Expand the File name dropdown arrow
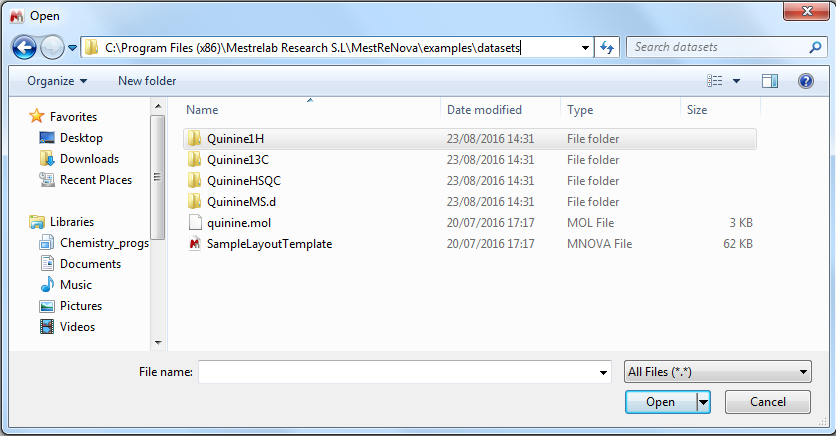The height and width of the screenshot is (436, 836). pyautogui.click(x=603, y=372)
